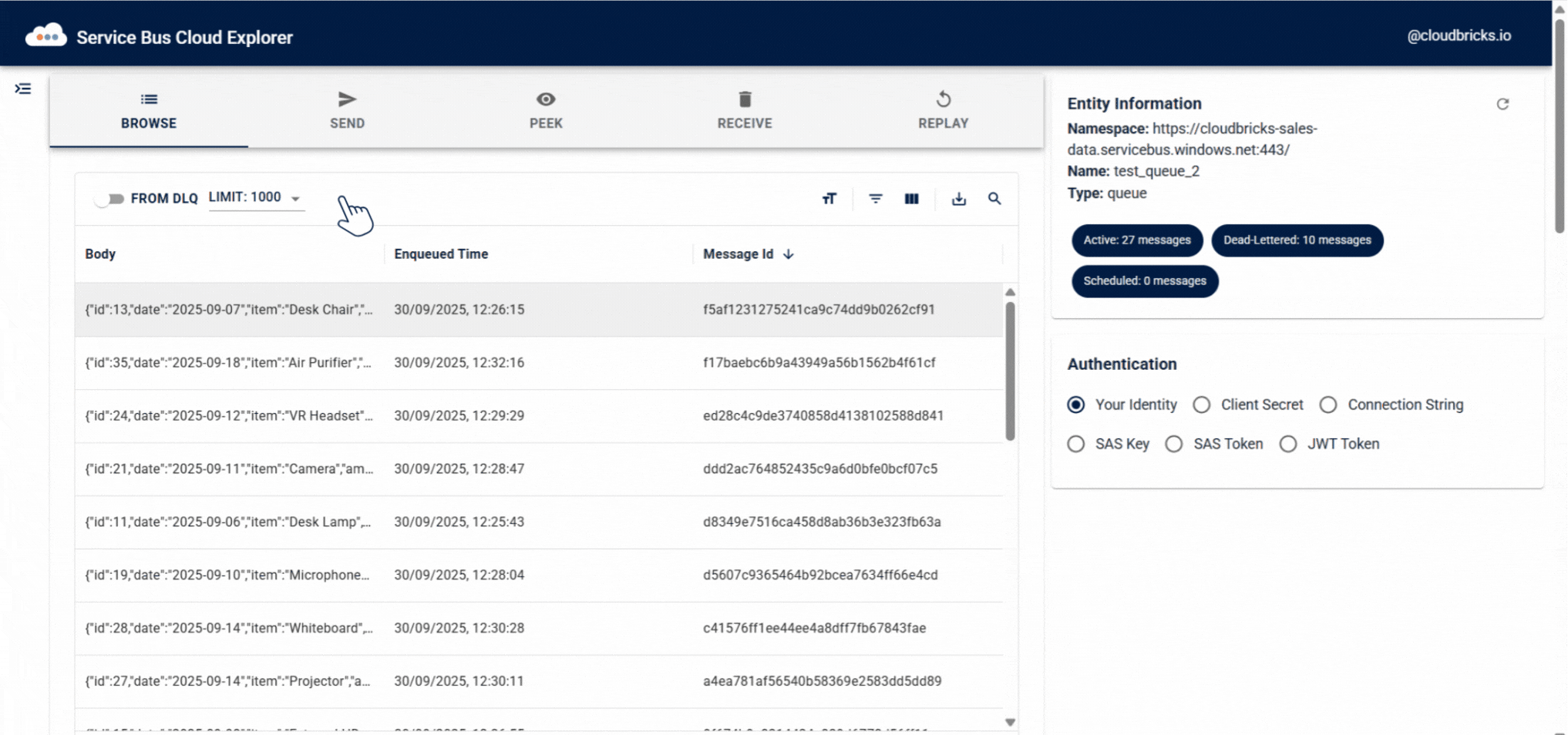This screenshot has height=735, width=1568.
Task: Switch to the Peek tab
Action: pos(546,110)
